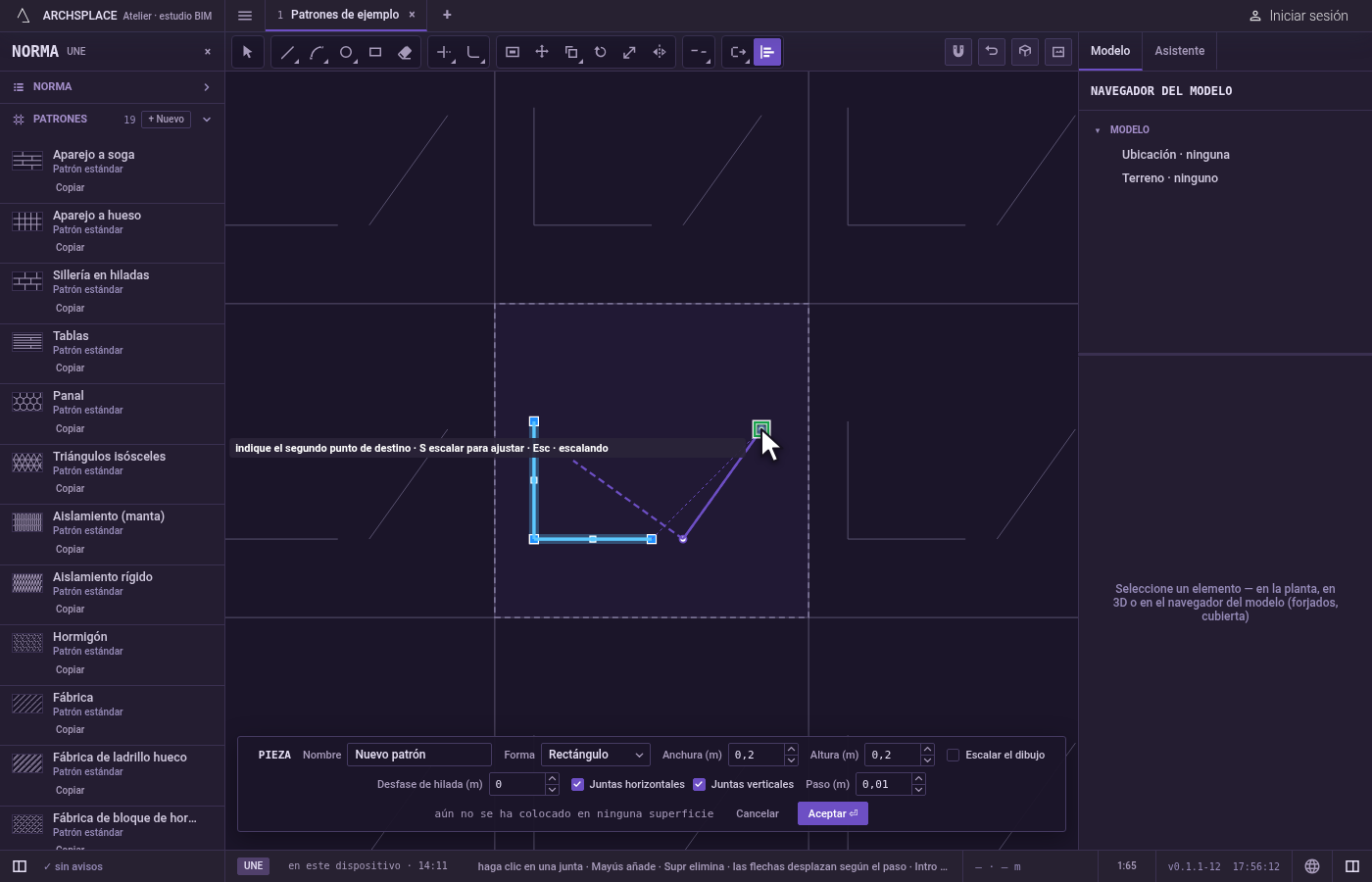
Task: Enable Escalar el dibujo checkbox
Action: click(953, 755)
